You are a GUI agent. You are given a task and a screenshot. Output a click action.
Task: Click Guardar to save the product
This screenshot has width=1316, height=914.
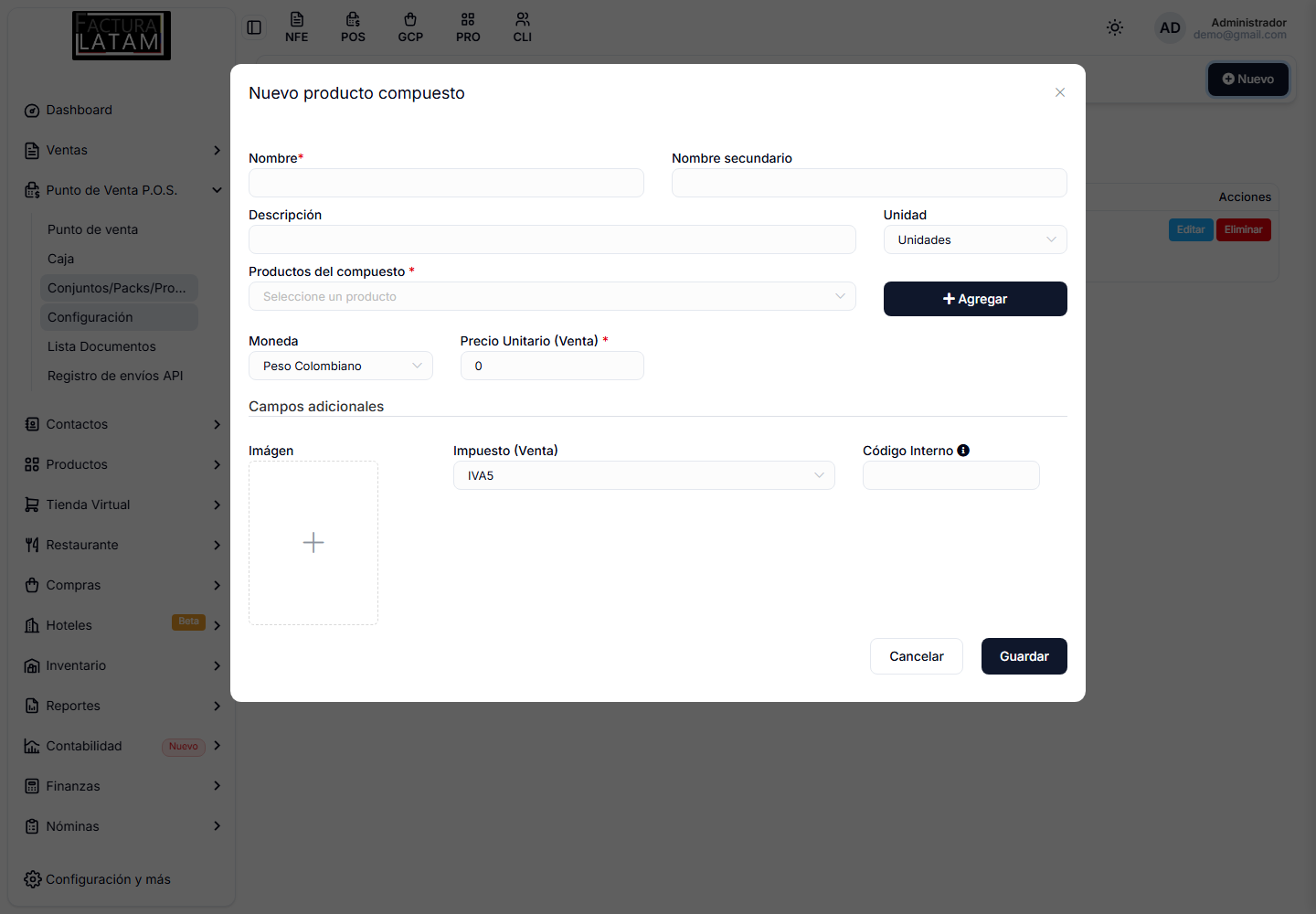pyautogui.click(x=1024, y=656)
